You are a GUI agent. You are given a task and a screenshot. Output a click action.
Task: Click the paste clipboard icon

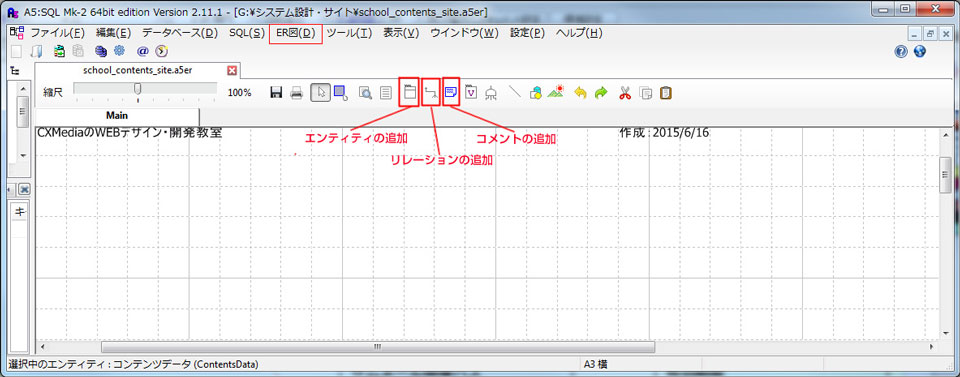coord(666,92)
